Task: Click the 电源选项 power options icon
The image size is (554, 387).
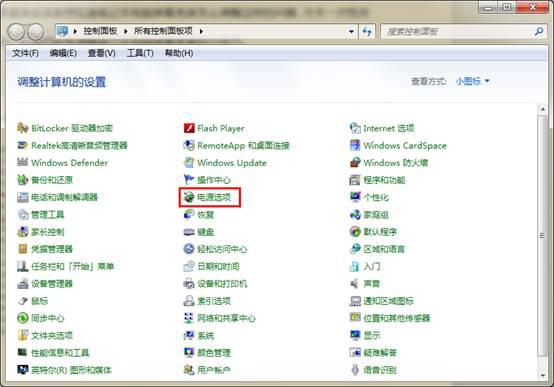Action: coord(189,197)
